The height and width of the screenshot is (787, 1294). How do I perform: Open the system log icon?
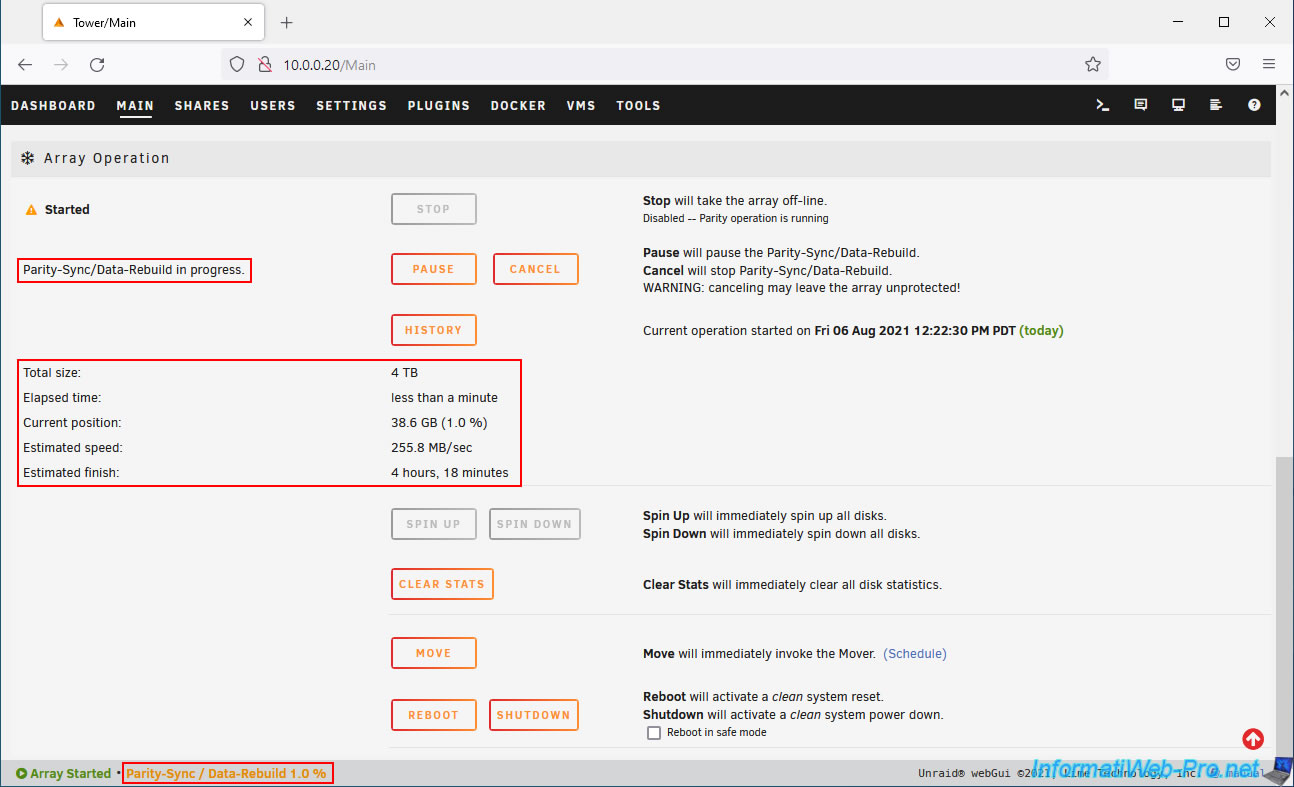tap(1216, 105)
